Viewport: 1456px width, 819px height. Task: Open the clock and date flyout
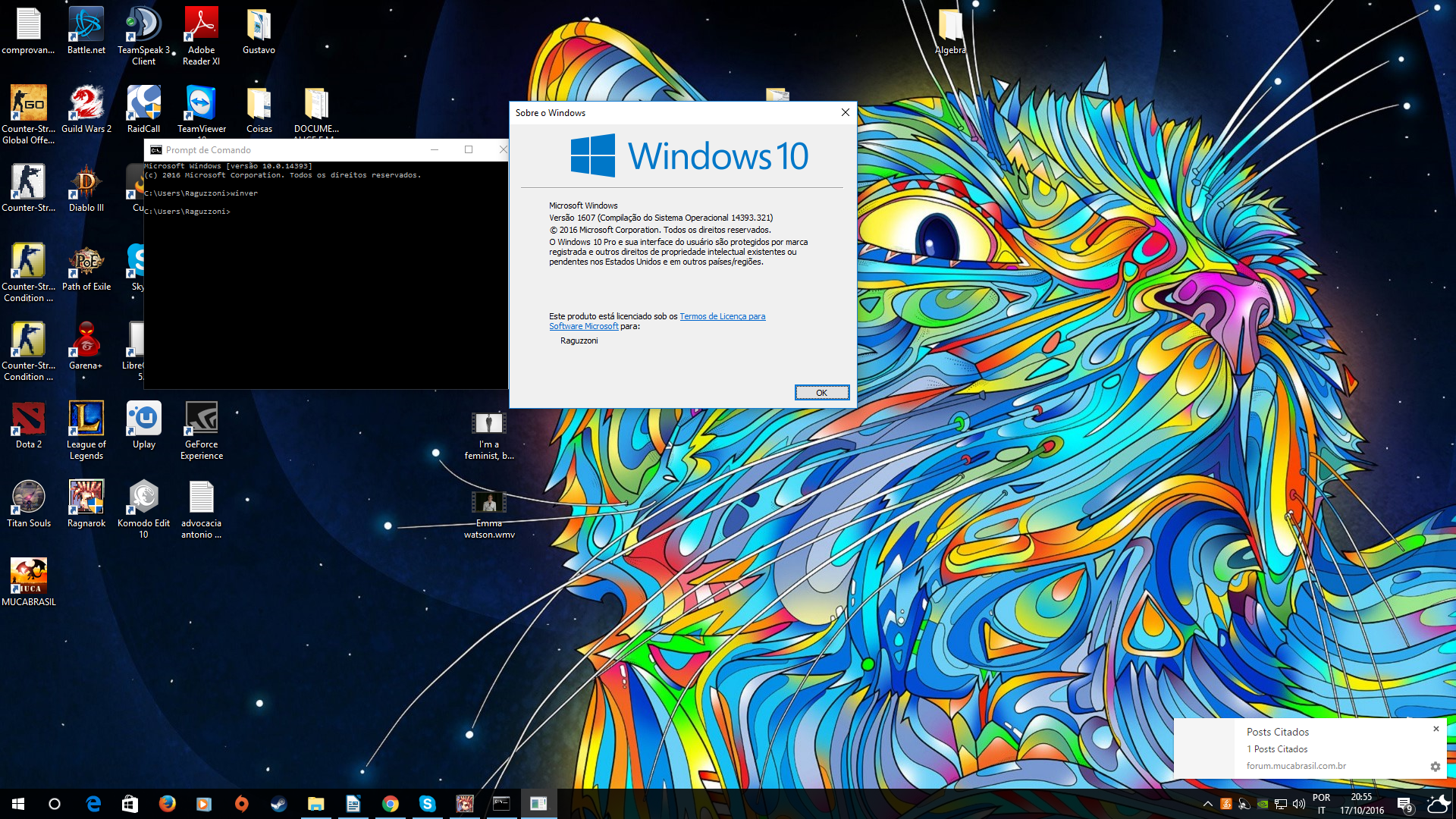1361,804
